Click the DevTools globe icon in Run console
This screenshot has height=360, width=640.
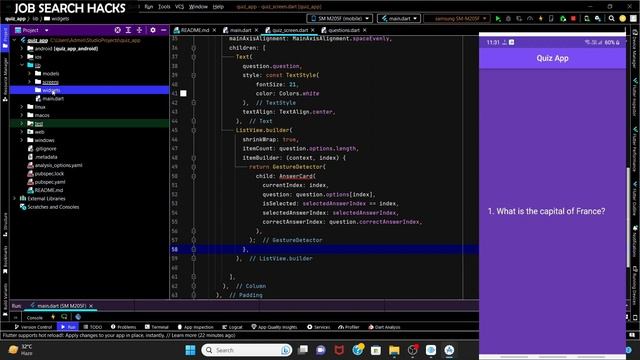click(78, 317)
